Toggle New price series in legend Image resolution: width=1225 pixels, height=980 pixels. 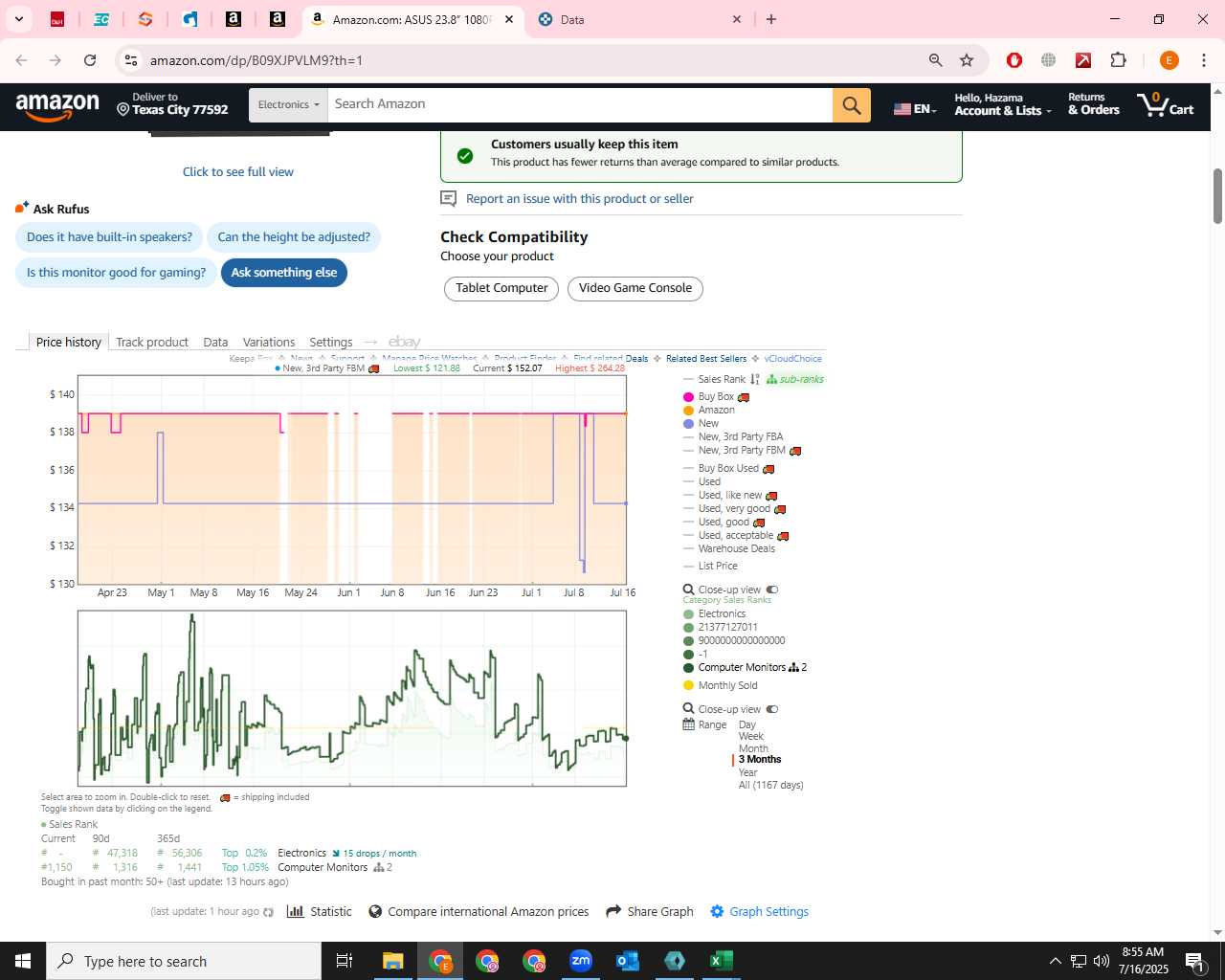tap(701, 423)
